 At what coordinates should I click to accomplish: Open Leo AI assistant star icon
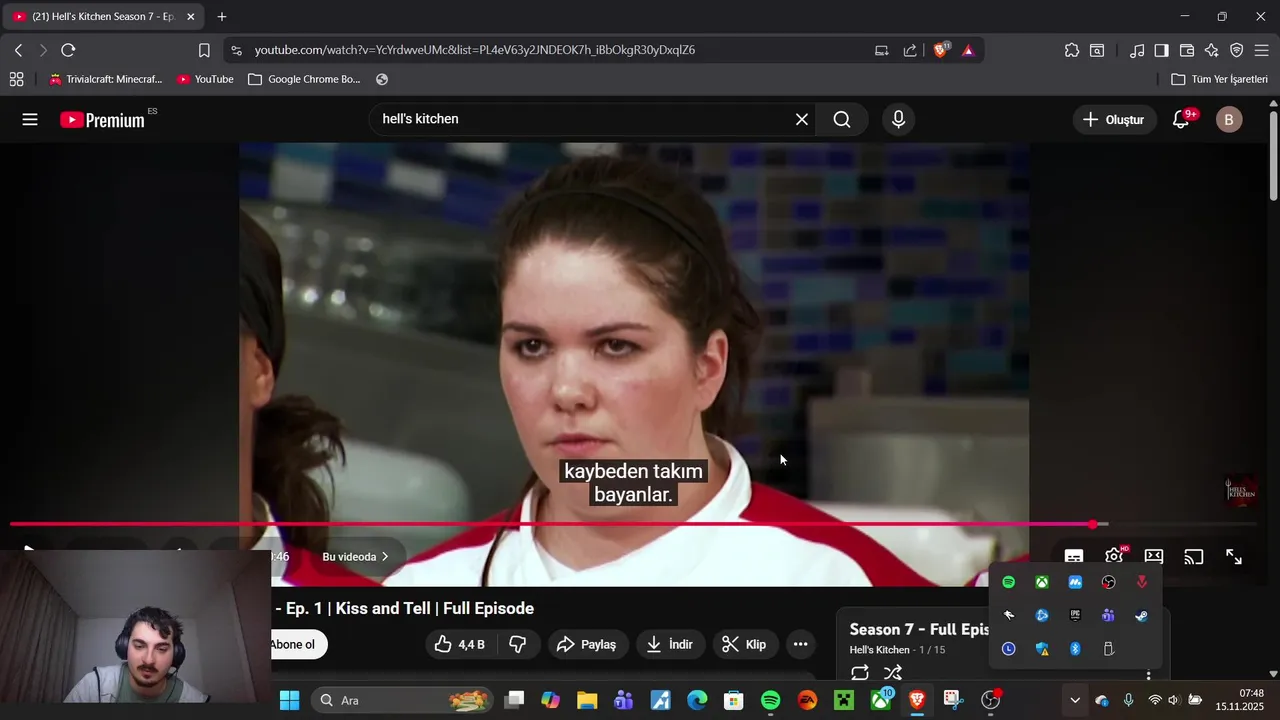[1212, 50]
